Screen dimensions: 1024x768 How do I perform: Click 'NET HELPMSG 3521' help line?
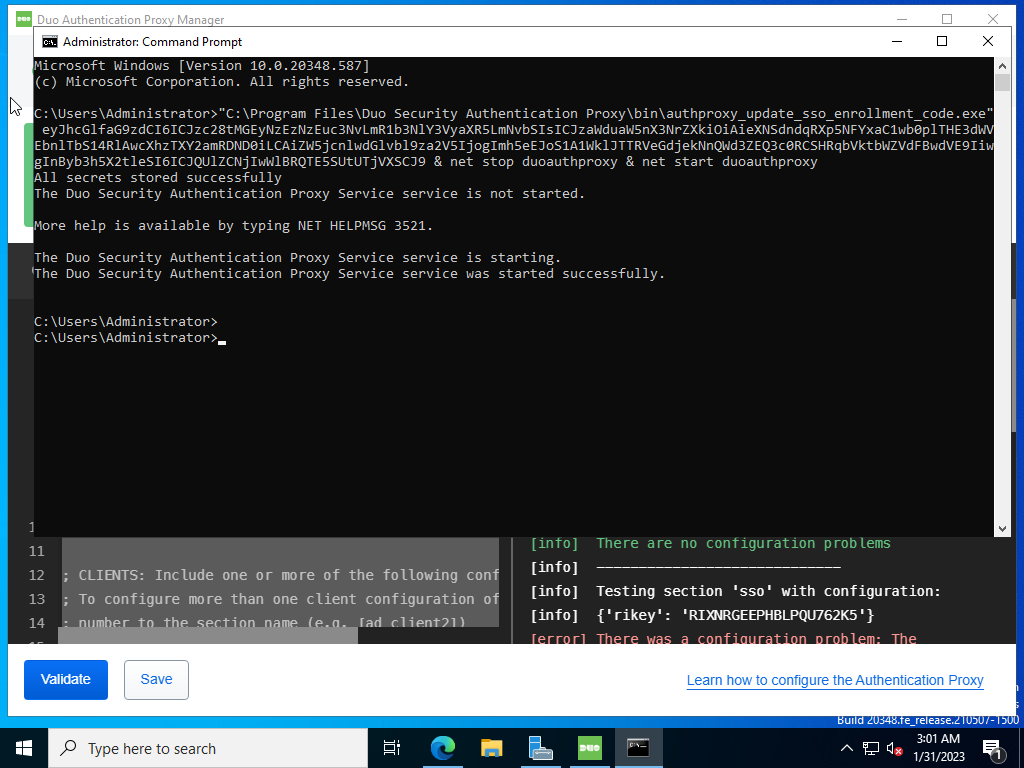point(234,225)
